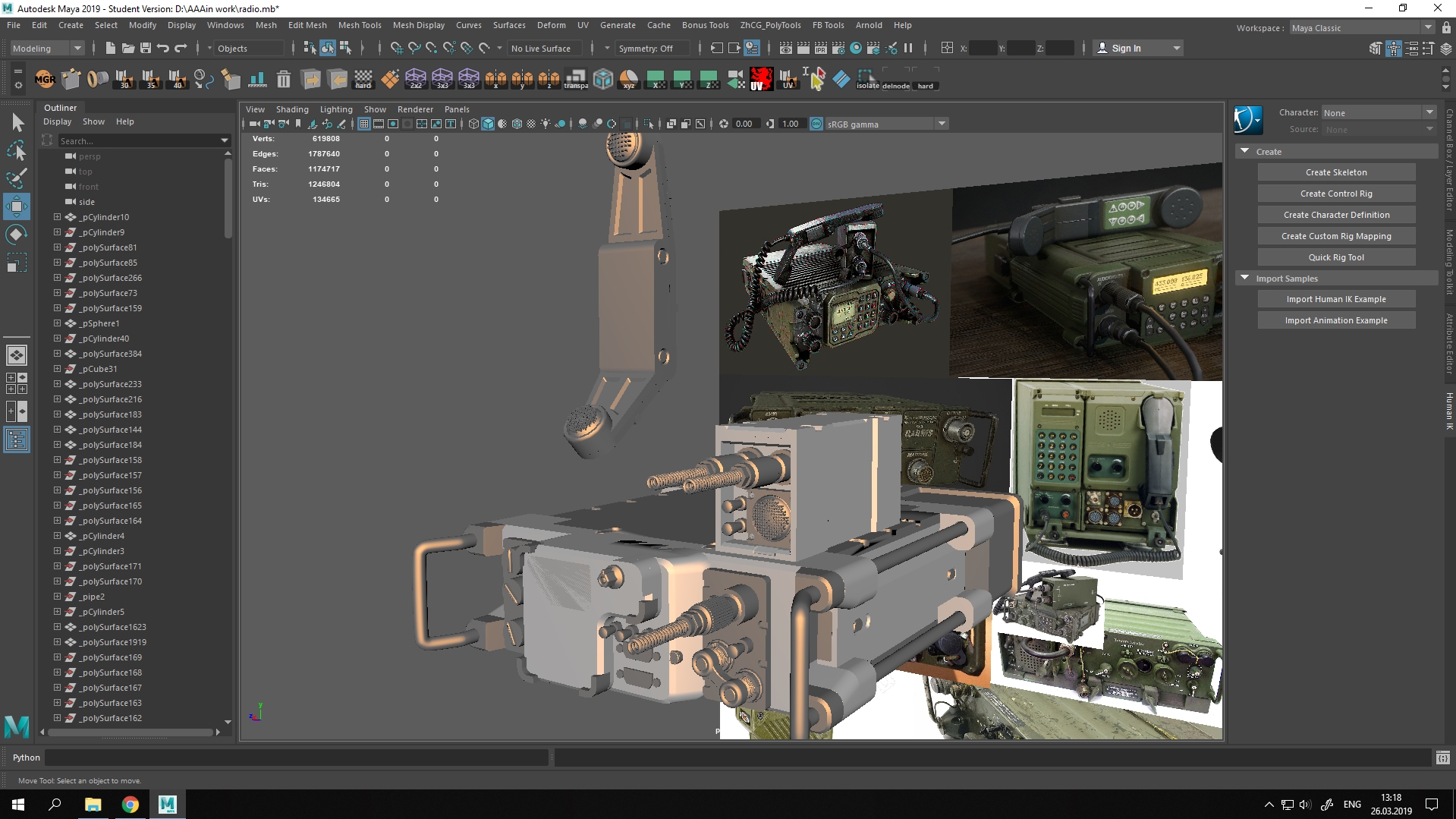Screen dimensions: 1456x819
Task: Click the MGR shelf icon
Action: click(x=45, y=79)
